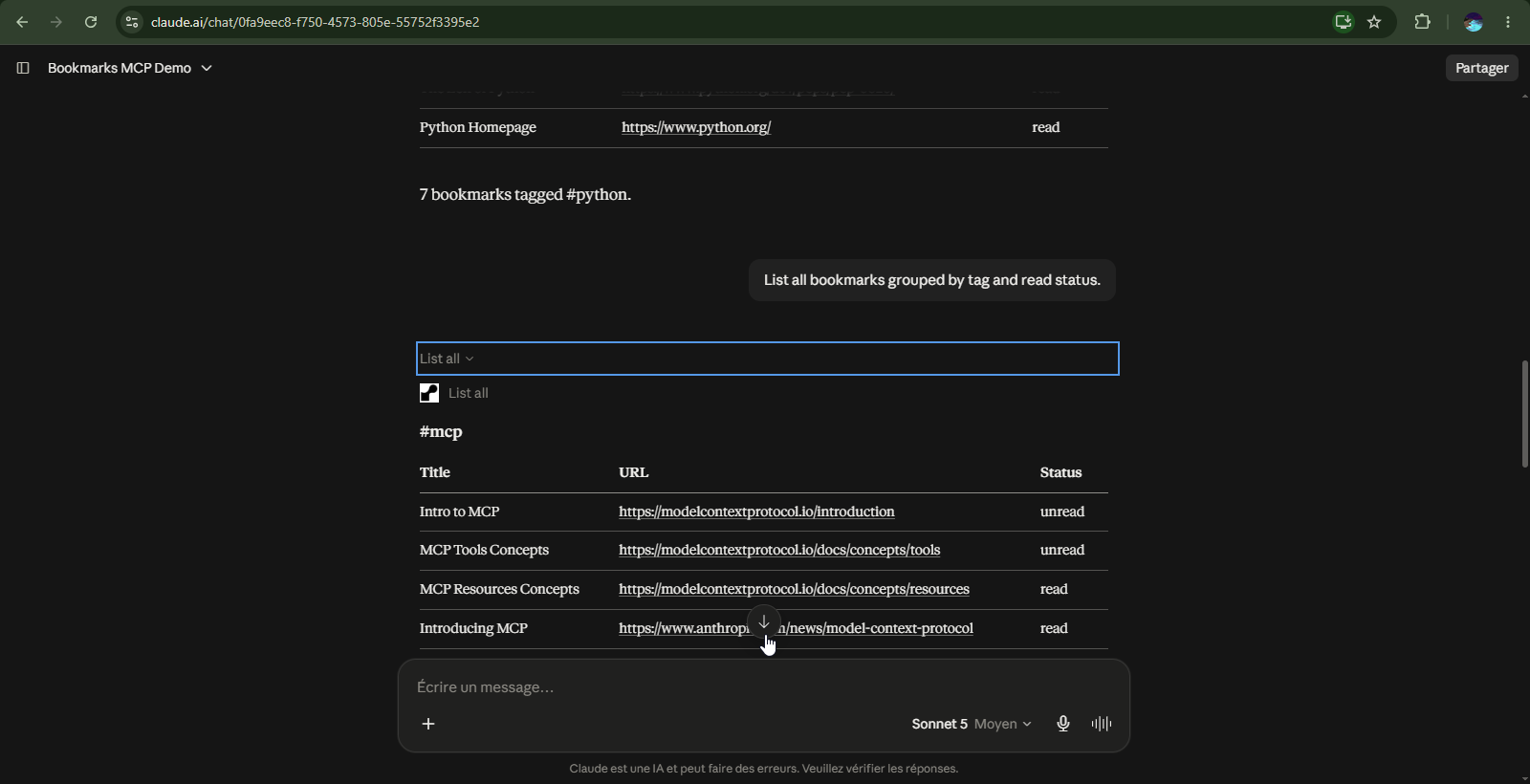Click the read status for Introducing MCP
This screenshot has height=784, width=1530.
click(x=1054, y=628)
